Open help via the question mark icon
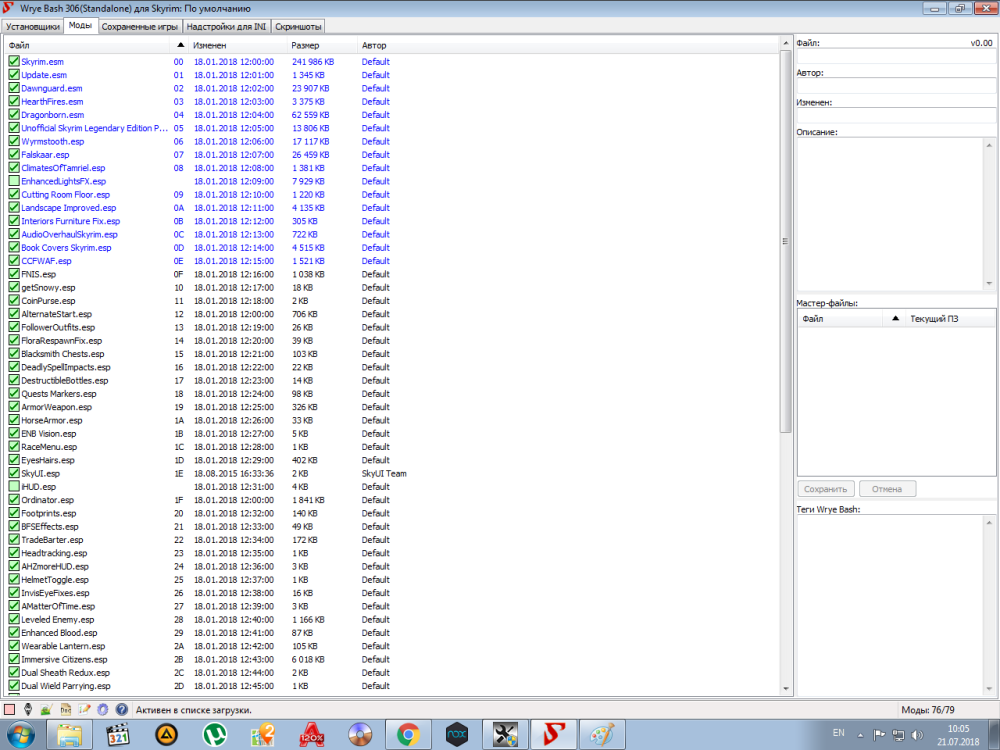The height and width of the screenshot is (750, 1000). (122, 709)
